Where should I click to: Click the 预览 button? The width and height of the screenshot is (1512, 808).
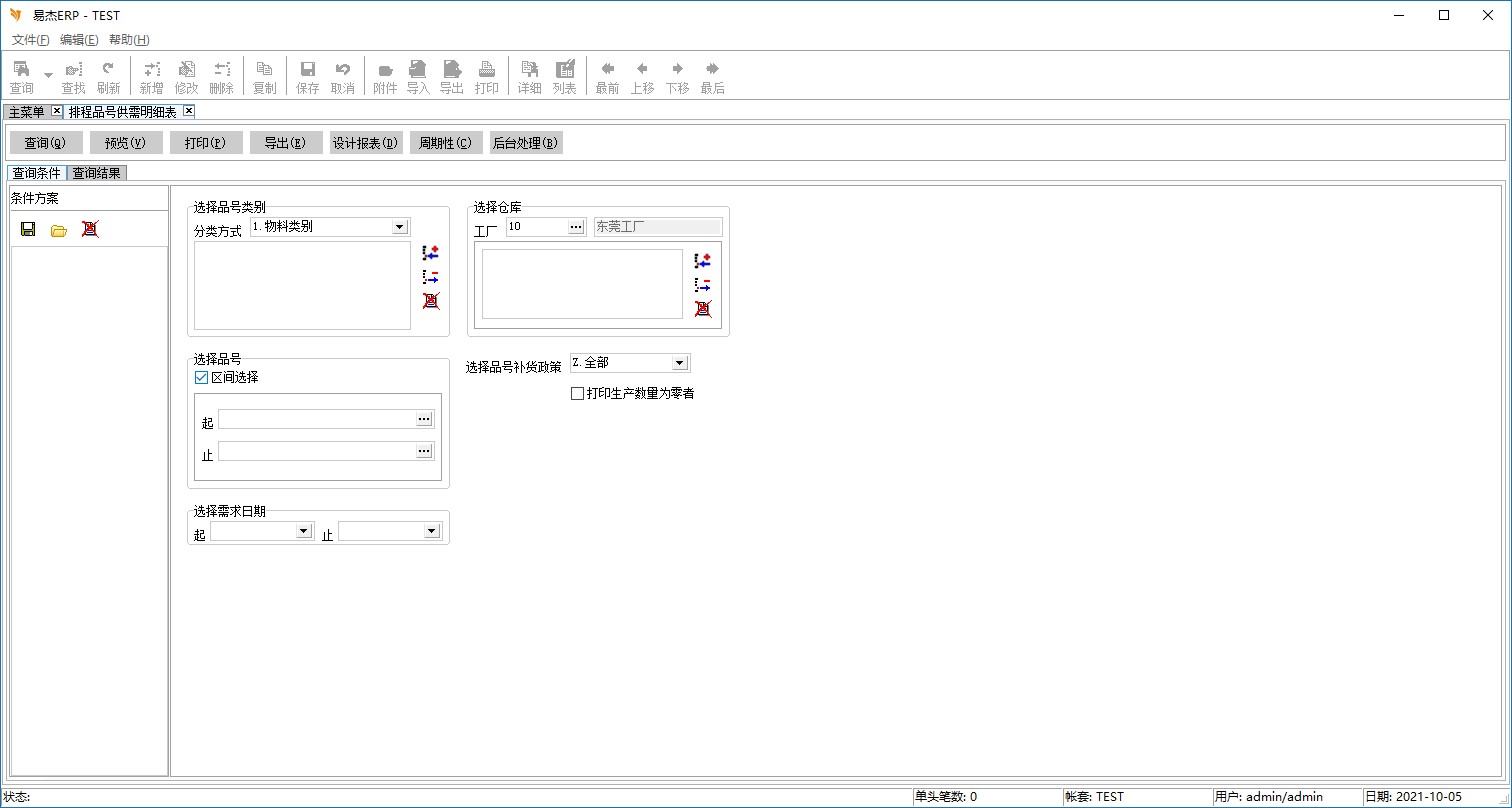(x=126, y=143)
